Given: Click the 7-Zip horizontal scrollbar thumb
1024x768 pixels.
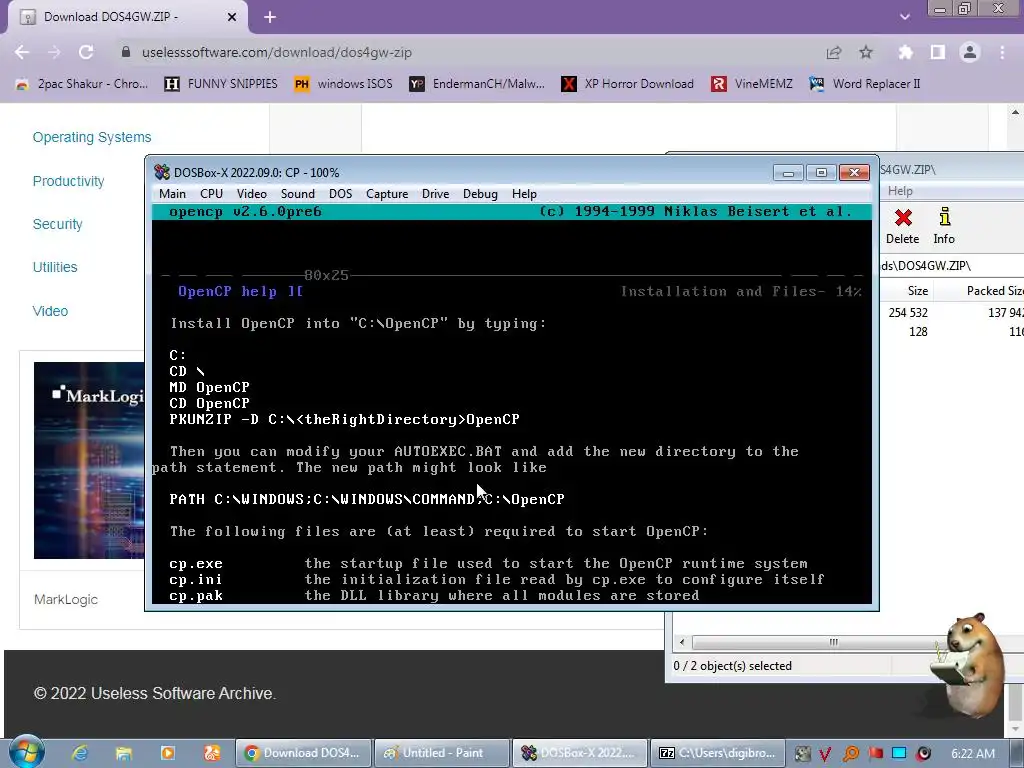Looking at the screenshot, I should 833,642.
